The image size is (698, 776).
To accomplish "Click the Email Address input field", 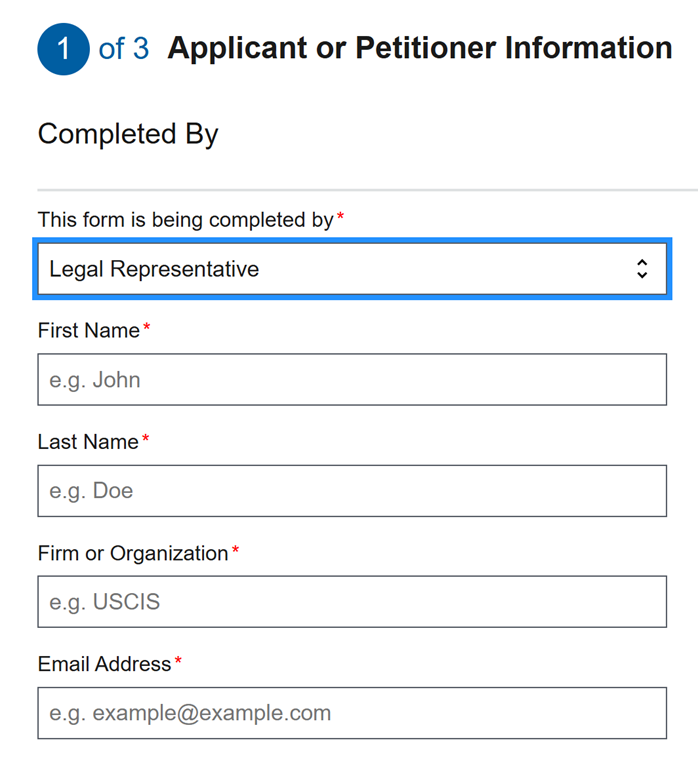I will [x=352, y=713].
